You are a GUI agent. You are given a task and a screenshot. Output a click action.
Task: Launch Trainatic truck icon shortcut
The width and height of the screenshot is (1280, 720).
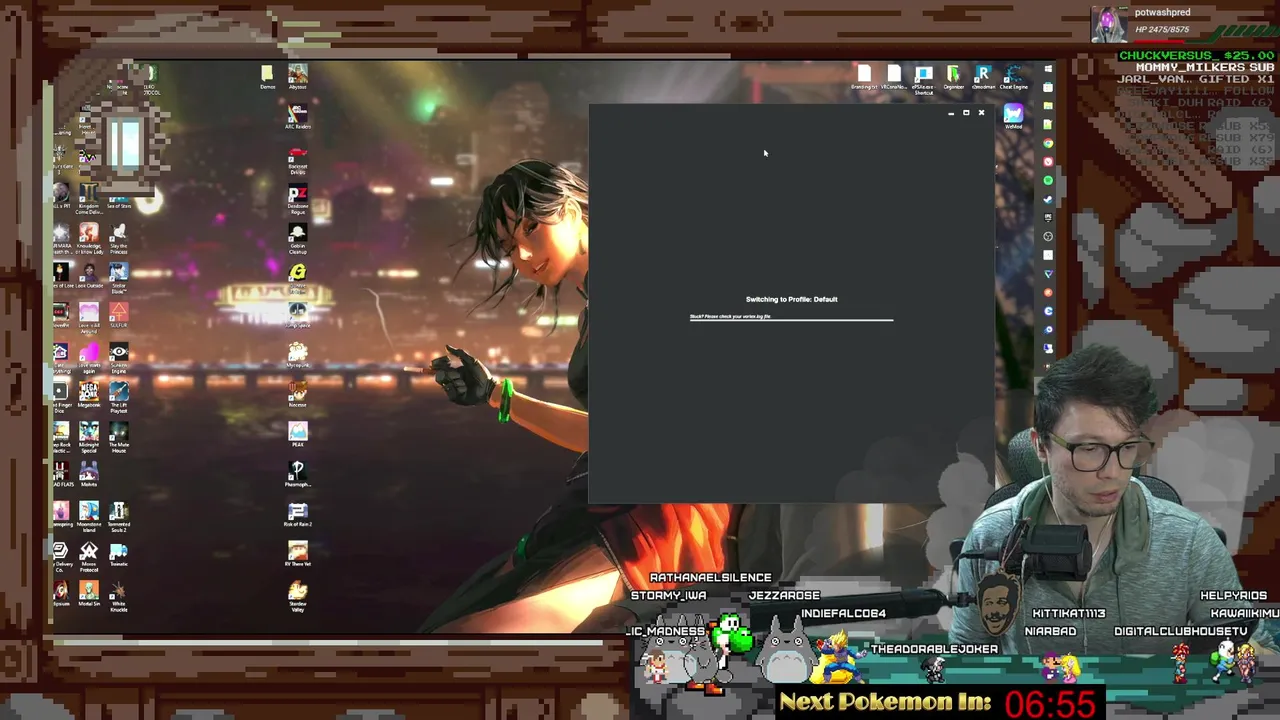coord(119,553)
